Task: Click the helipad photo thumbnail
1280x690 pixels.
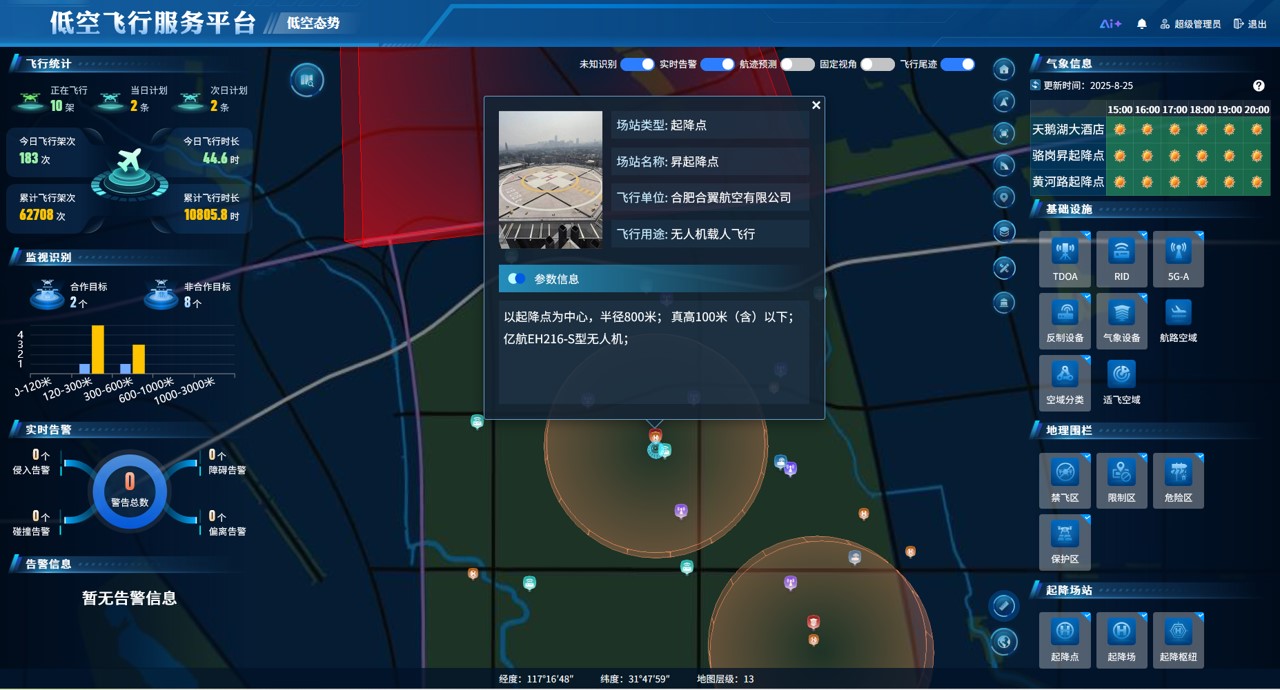Action: pos(550,179)
